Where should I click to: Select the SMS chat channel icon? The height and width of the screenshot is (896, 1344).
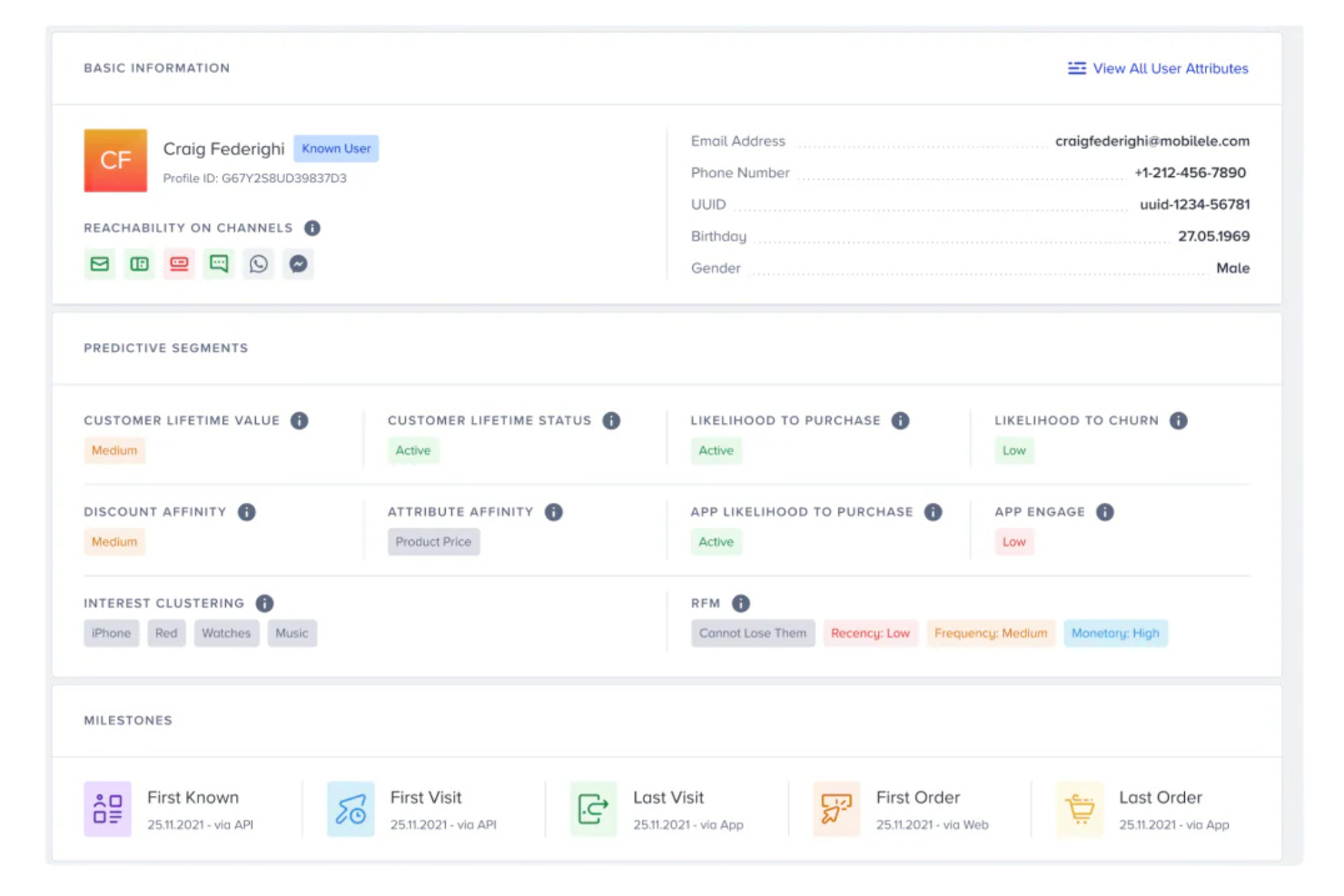coord(218,263)
